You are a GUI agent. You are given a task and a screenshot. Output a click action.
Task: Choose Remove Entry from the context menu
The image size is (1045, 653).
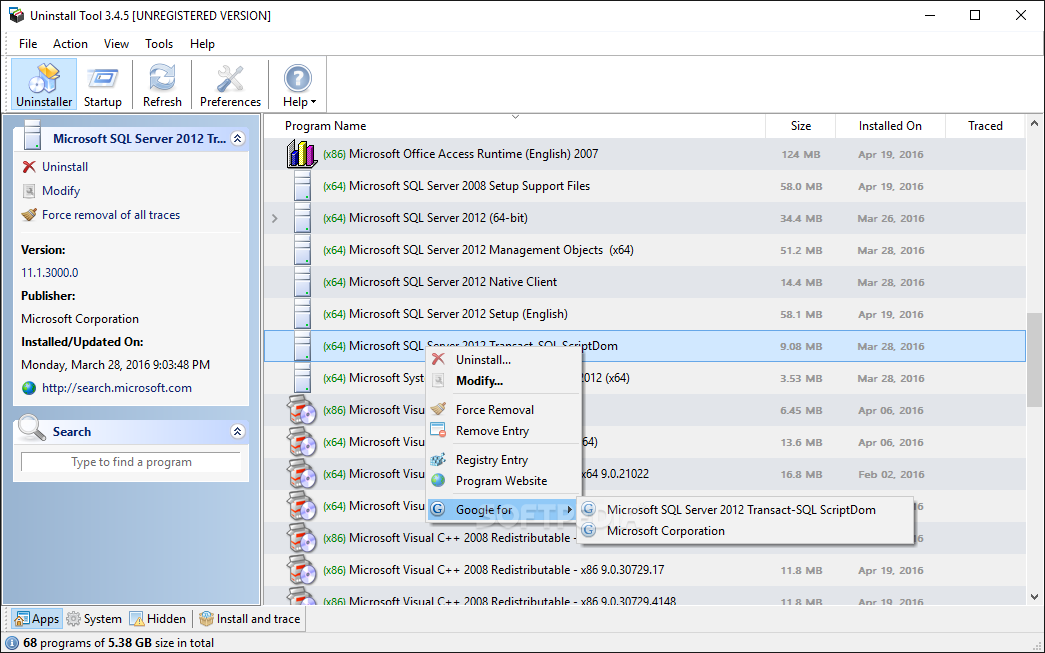pyautogui.click(x=493, y=431)
